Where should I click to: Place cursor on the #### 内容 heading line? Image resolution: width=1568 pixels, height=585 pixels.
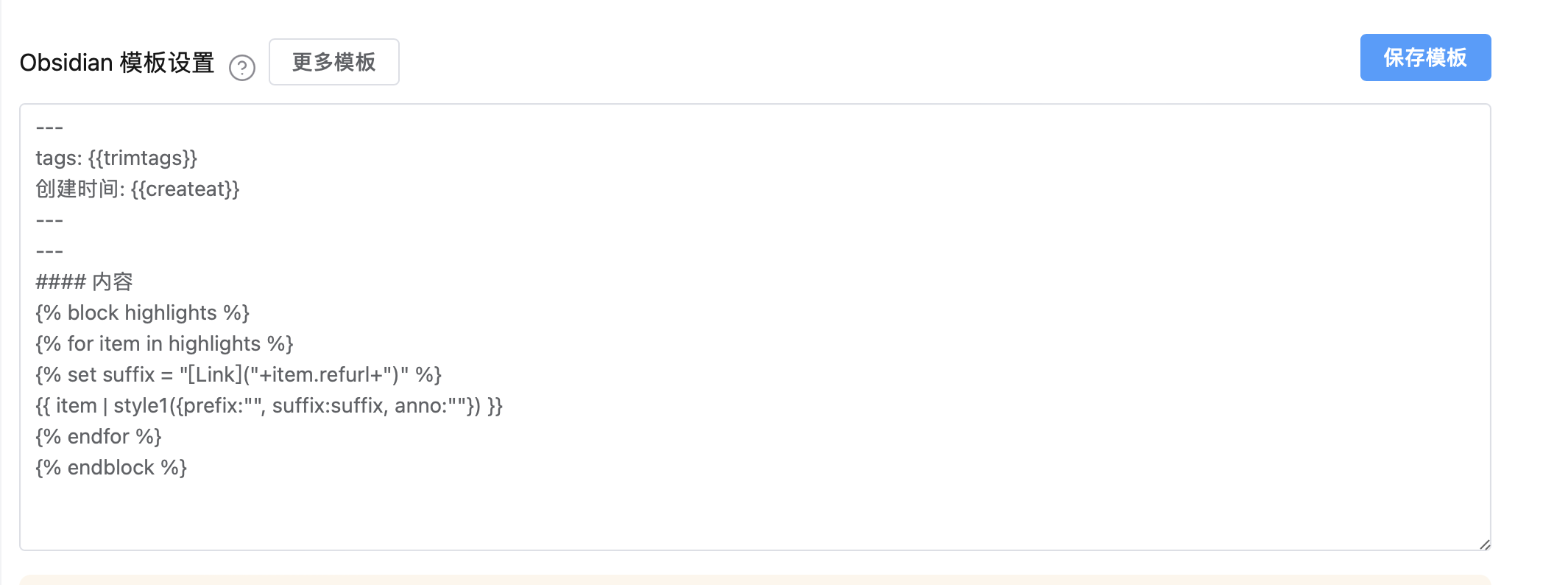pyautogui.click(x=84, y=281)
